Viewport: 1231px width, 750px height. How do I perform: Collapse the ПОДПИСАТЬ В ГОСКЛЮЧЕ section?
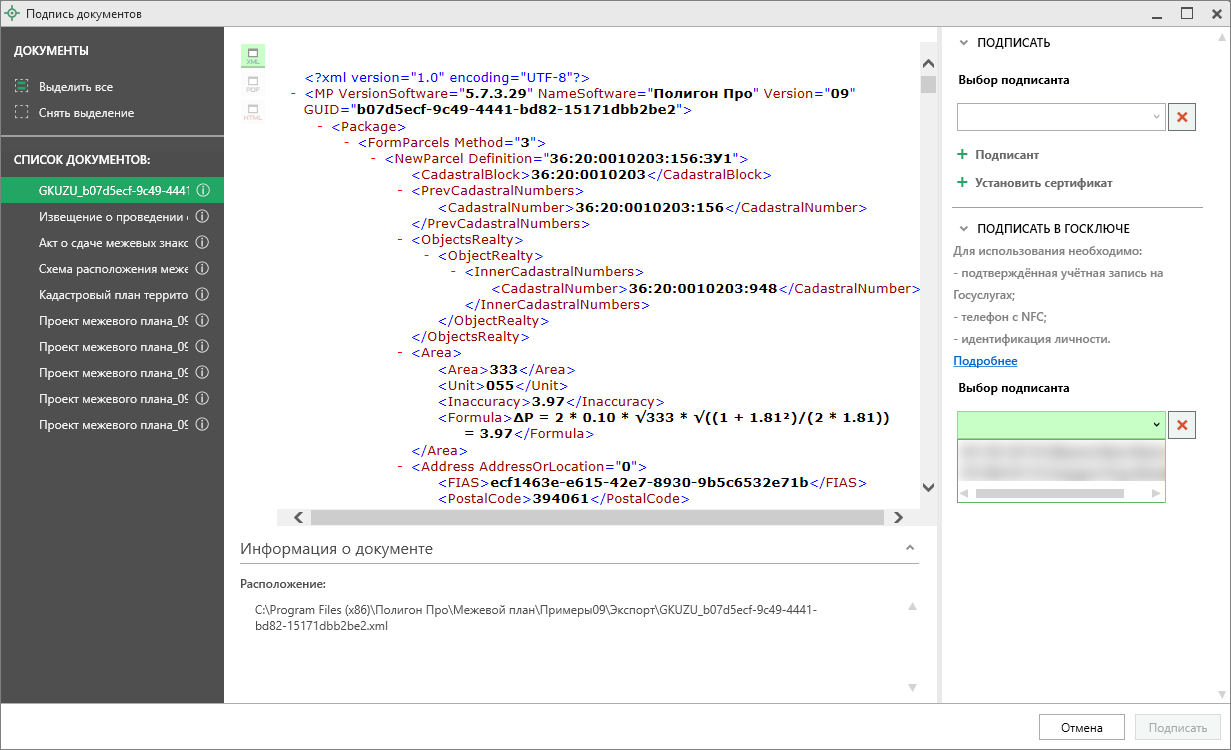click(x=964, y=229)
